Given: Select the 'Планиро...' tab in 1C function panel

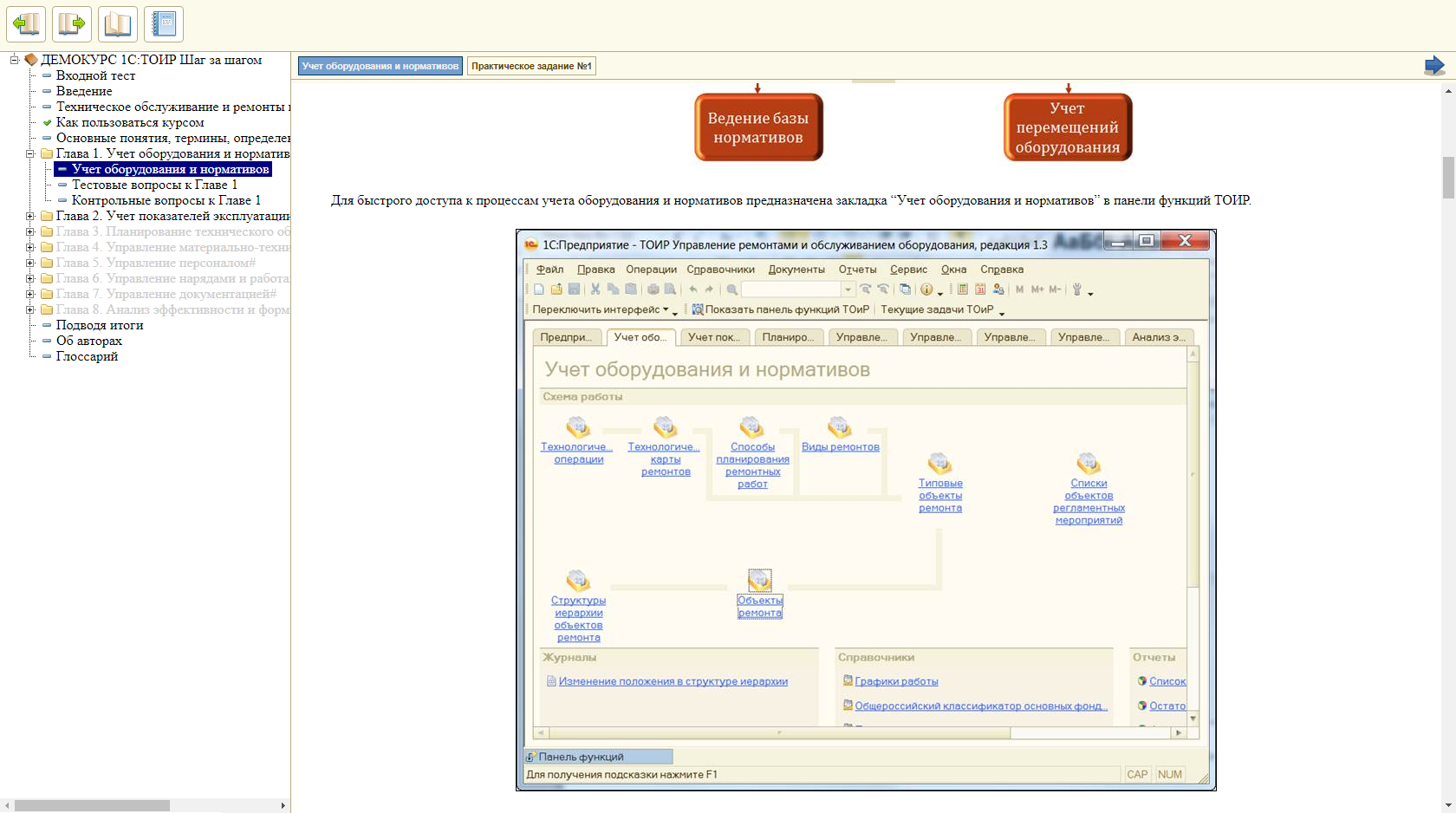Looking at the screenshot, I should click(x=788, y=337).
